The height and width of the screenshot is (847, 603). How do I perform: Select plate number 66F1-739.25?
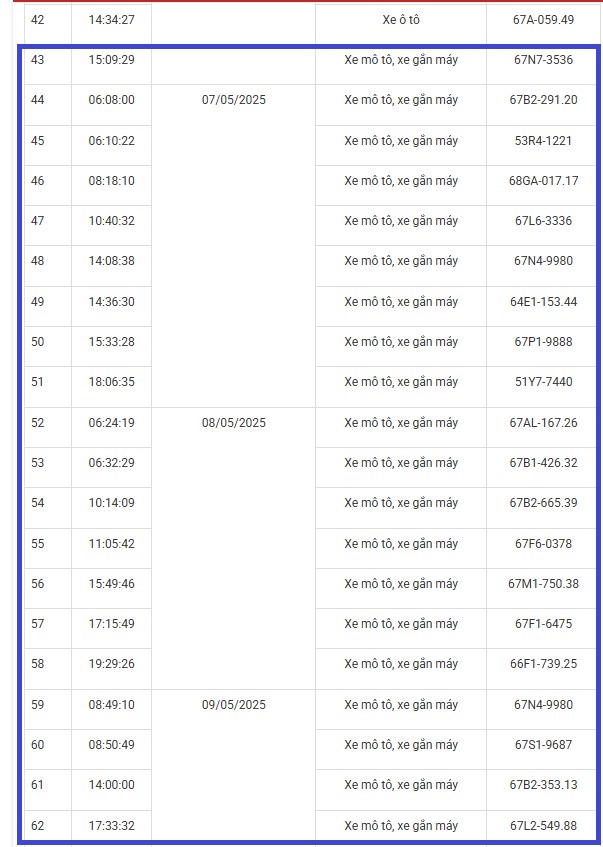click(x=543, y=664)
